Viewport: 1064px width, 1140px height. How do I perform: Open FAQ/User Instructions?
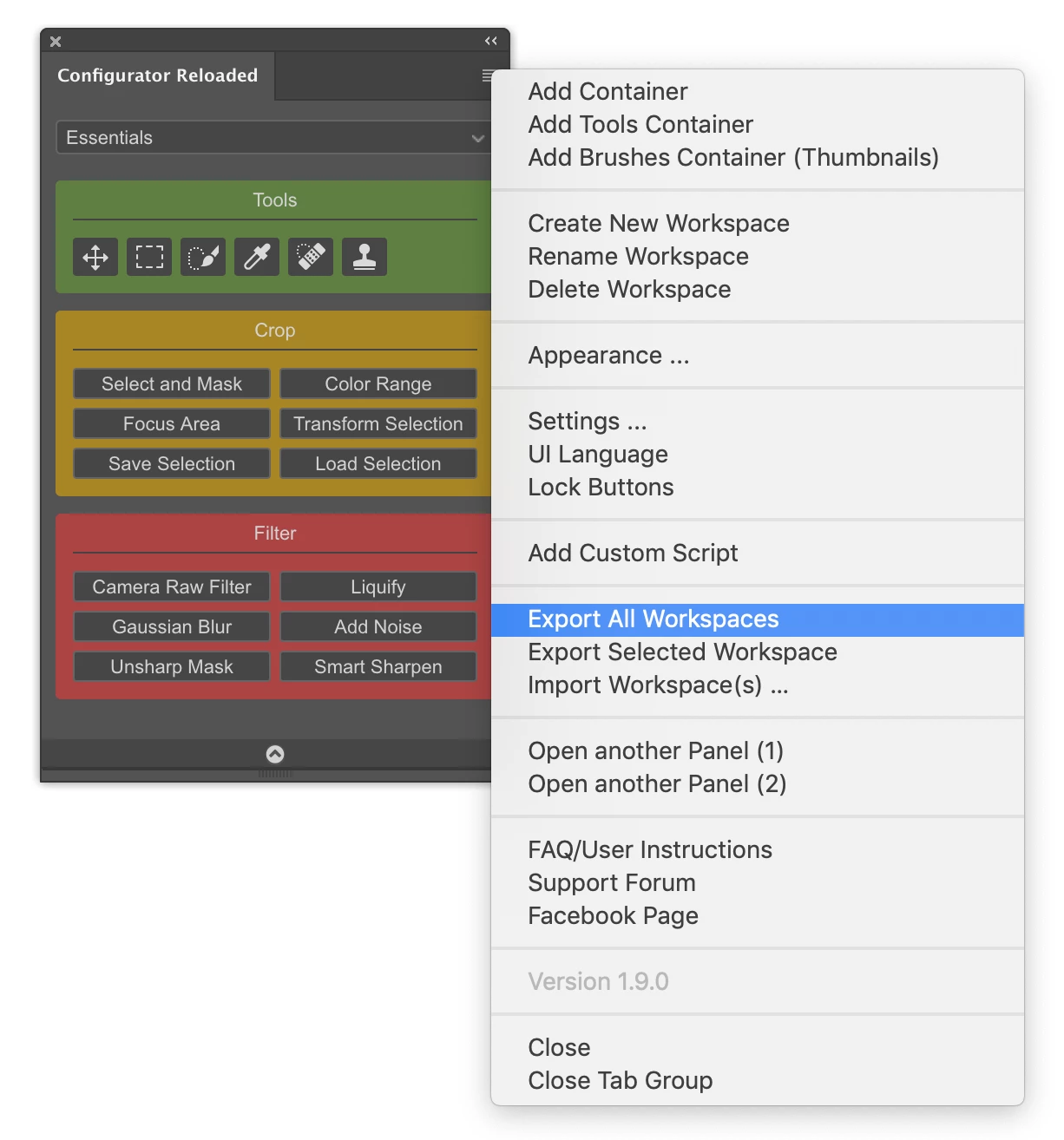[x=758, y=849]
